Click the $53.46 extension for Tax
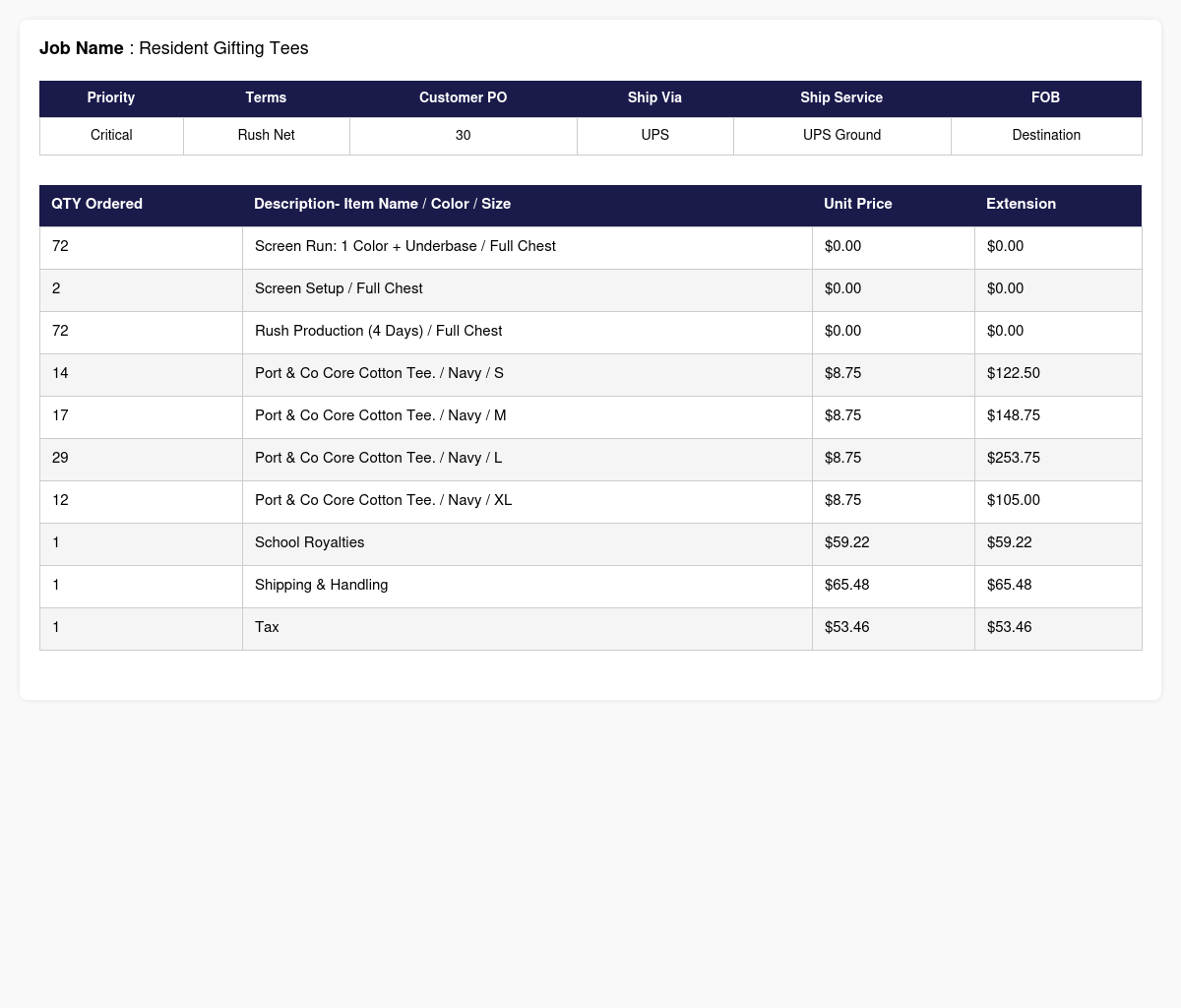This screenshot has height=1008, width=1181. click(1058, 628)
